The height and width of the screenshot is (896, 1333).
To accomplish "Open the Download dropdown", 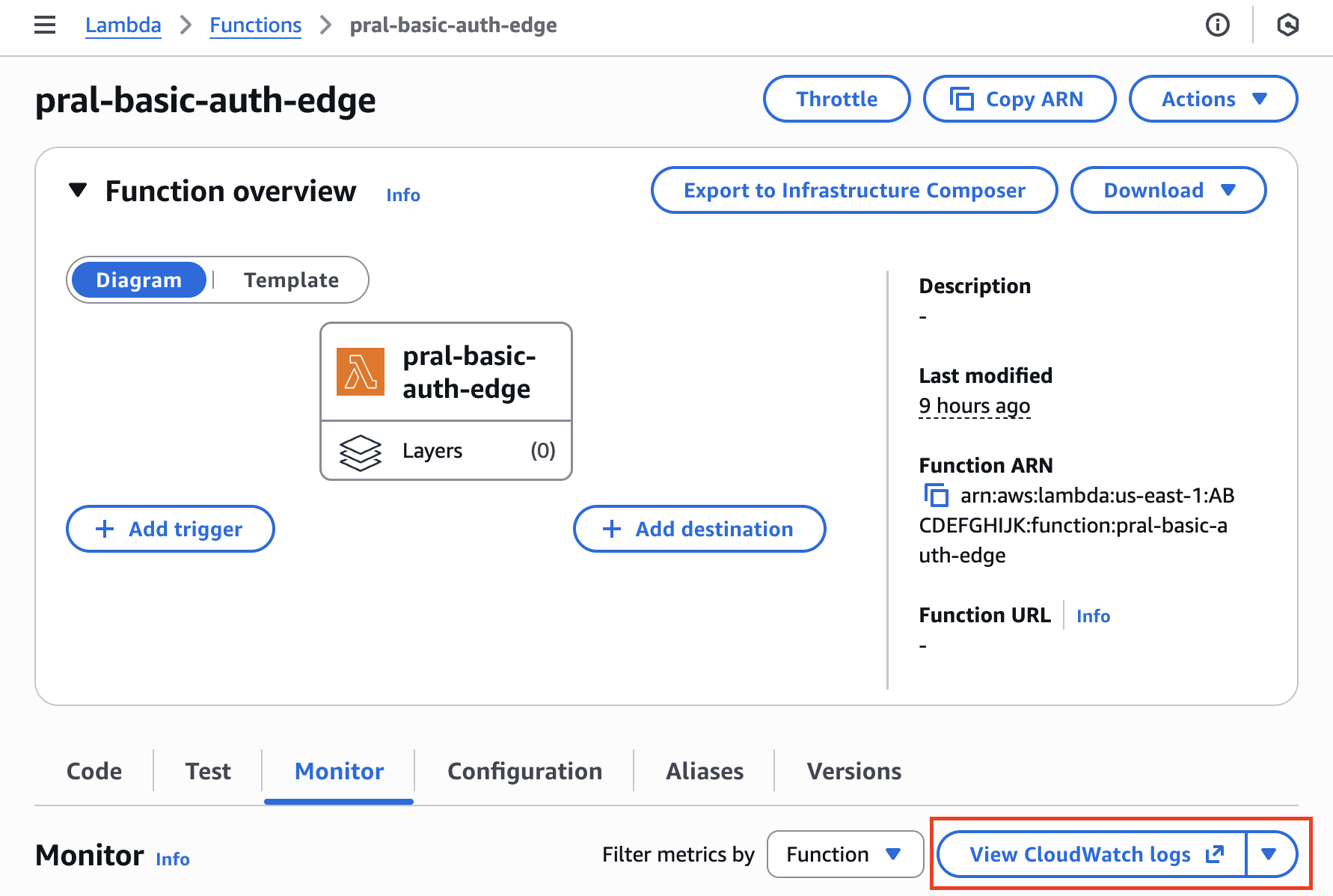I will (x=1168, y=190).
